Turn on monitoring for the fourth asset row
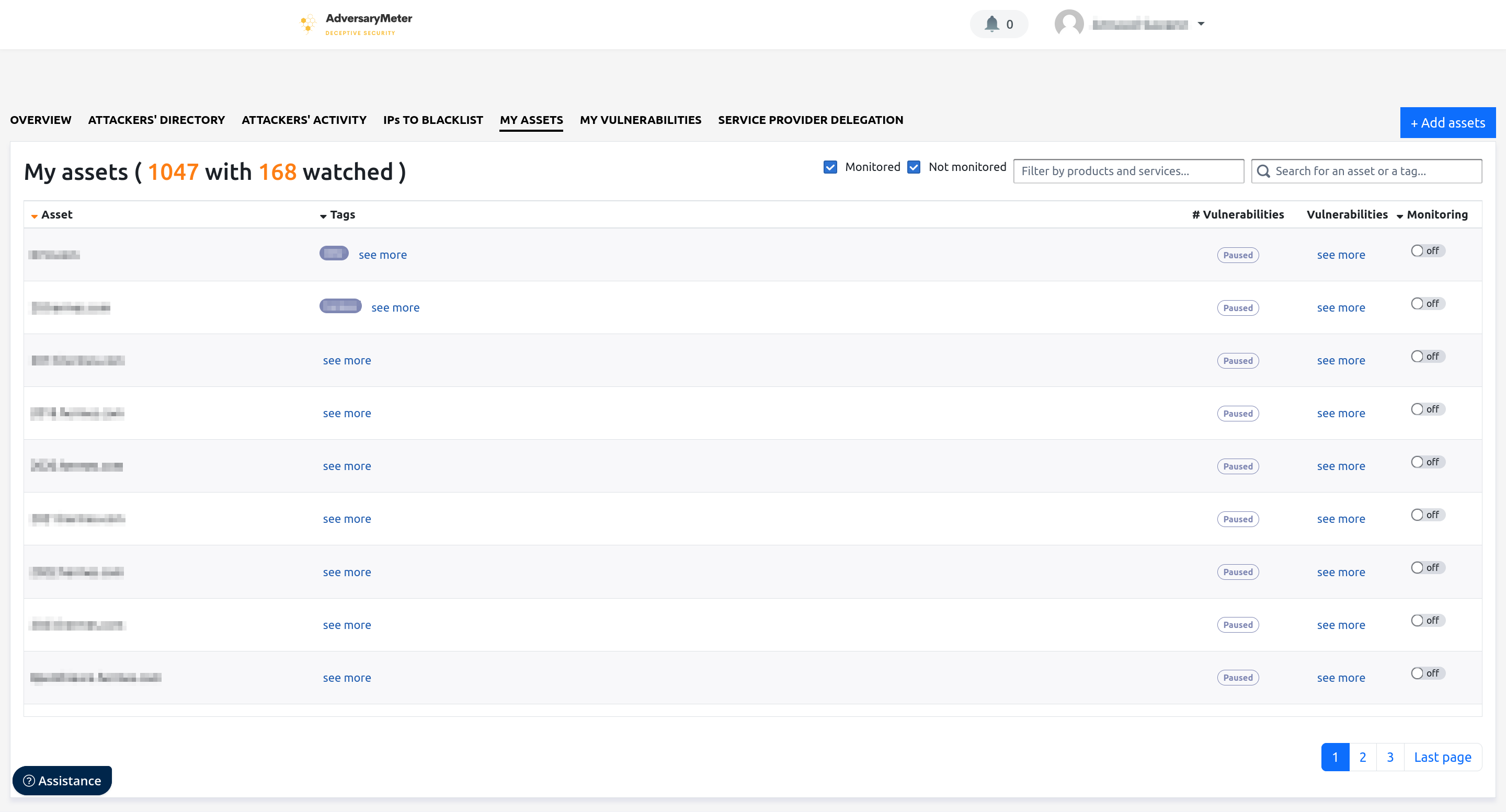 tap(1427, 409)
